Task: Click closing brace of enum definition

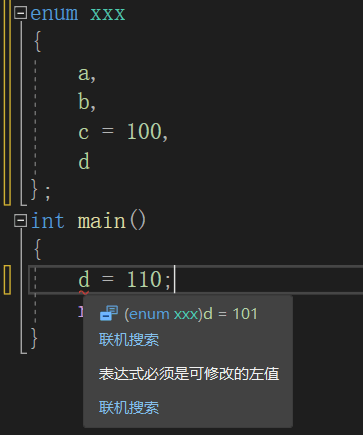Action: [x=34, y=189]
